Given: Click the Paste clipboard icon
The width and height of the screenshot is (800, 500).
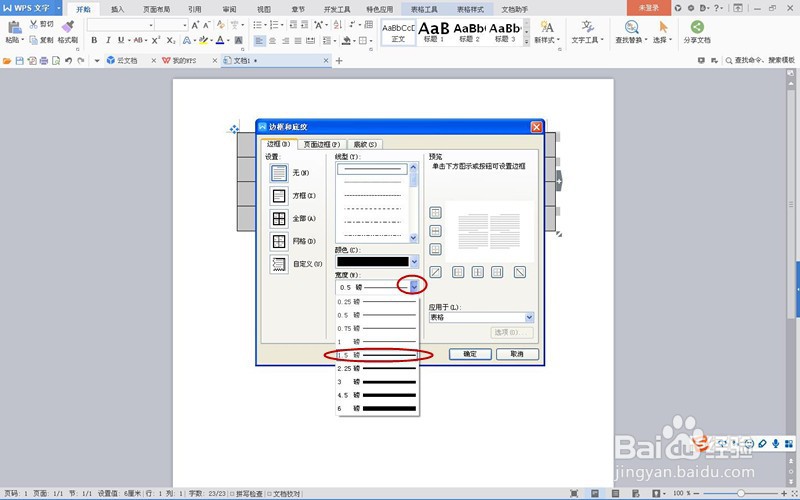Looking at the screenshot, I should point(14,28).
